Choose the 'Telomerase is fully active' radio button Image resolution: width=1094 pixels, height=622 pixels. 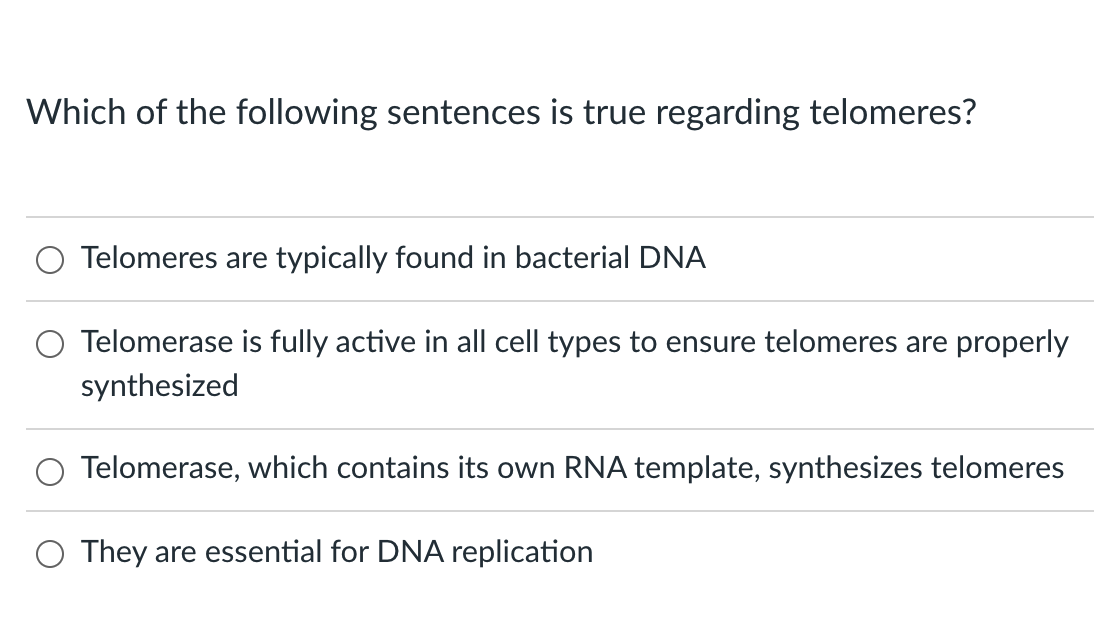tap(52, 344)
